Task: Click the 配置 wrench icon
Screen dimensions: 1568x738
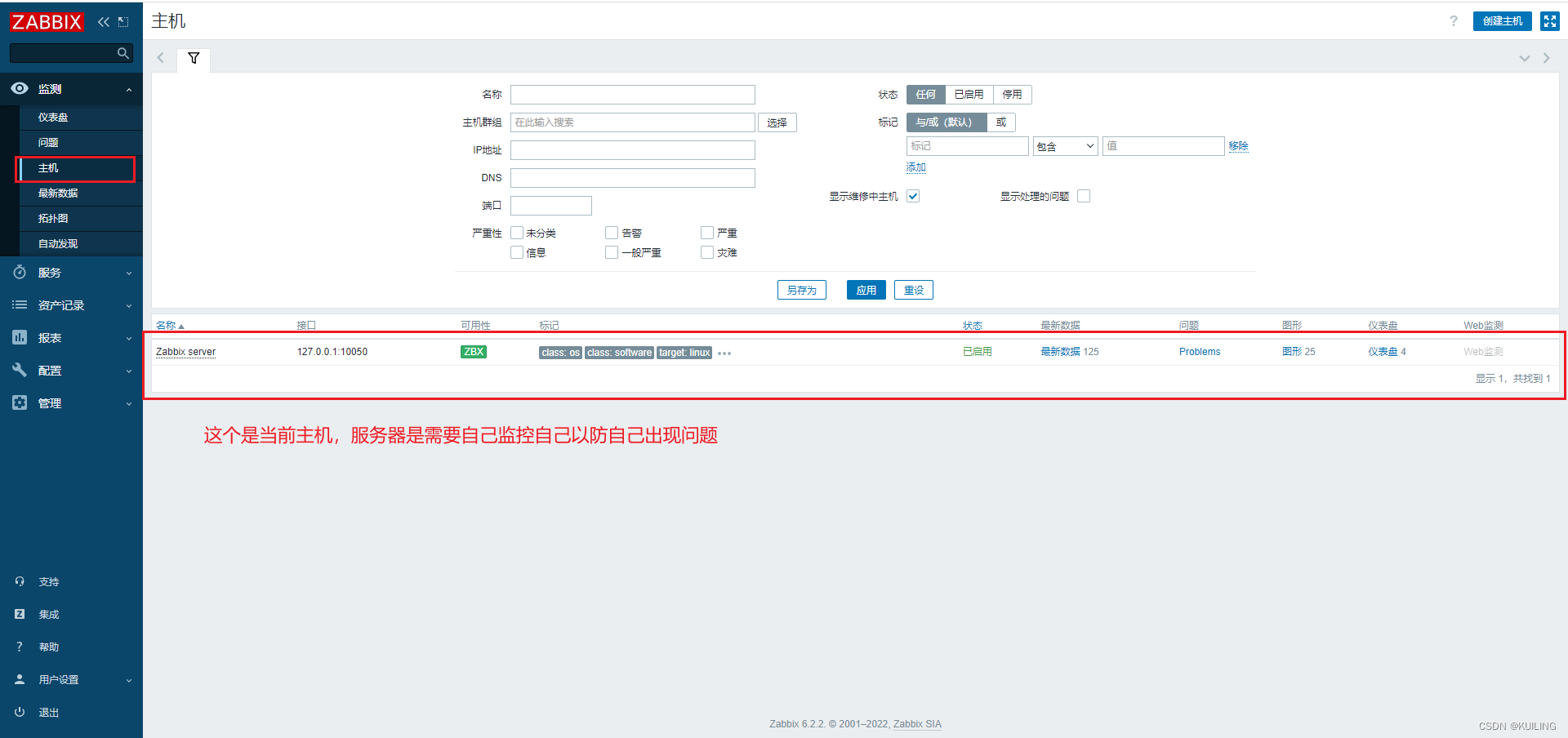Action: 20,370
